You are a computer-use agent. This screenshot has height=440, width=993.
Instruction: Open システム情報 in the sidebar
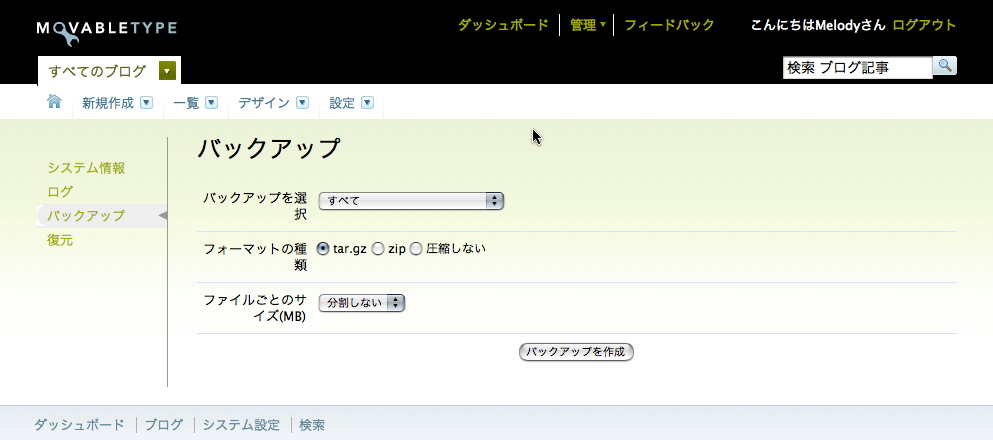86,168
